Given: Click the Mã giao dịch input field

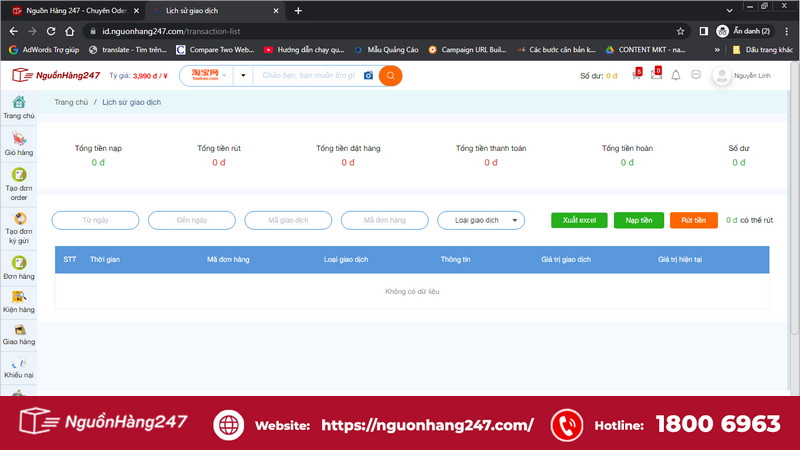Looking at the screenshot, I should (x=288, y=220).
